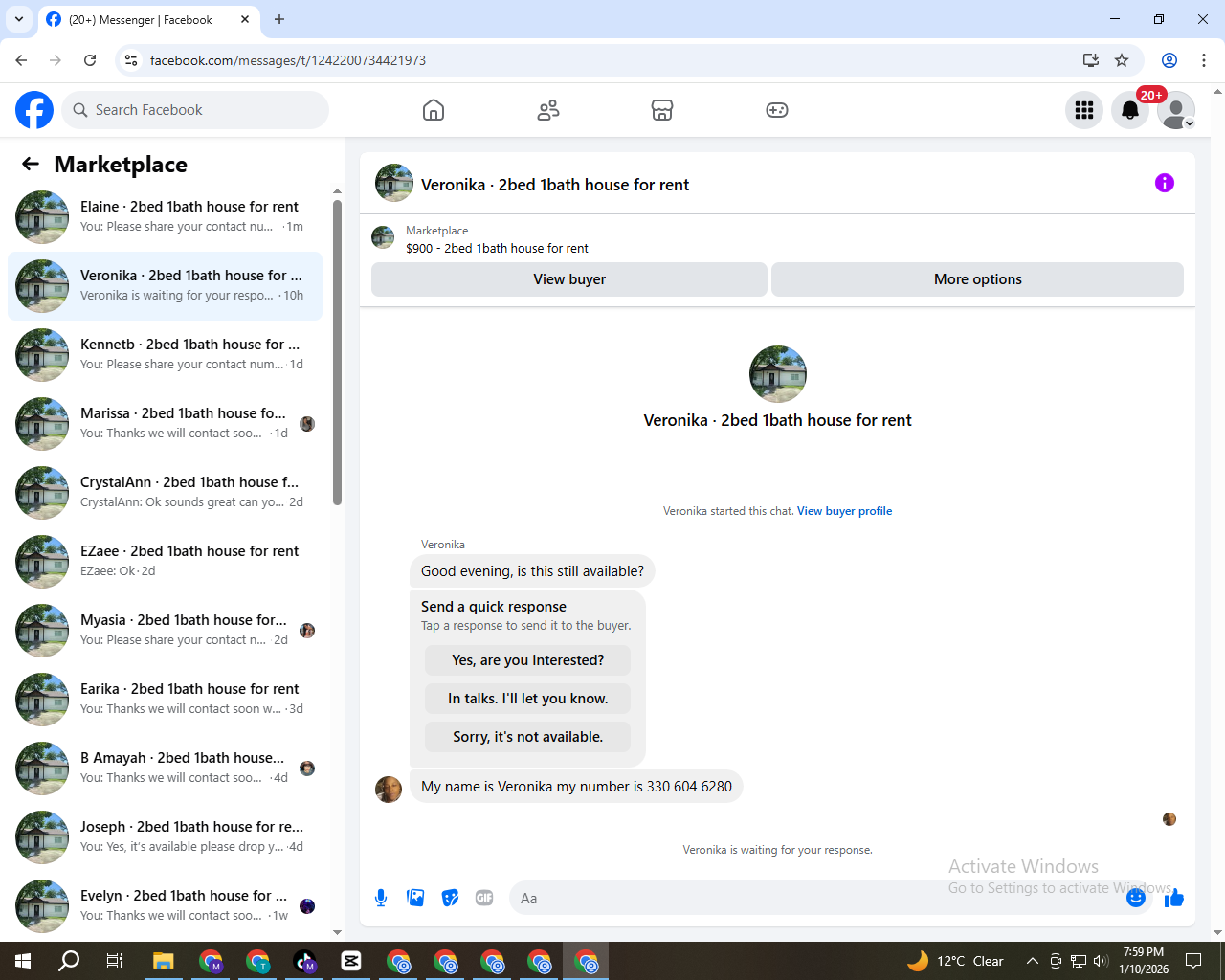Open the Marketplace storefront icon
The width and height of the screenshot is (1225, 980).
point(662,110)
